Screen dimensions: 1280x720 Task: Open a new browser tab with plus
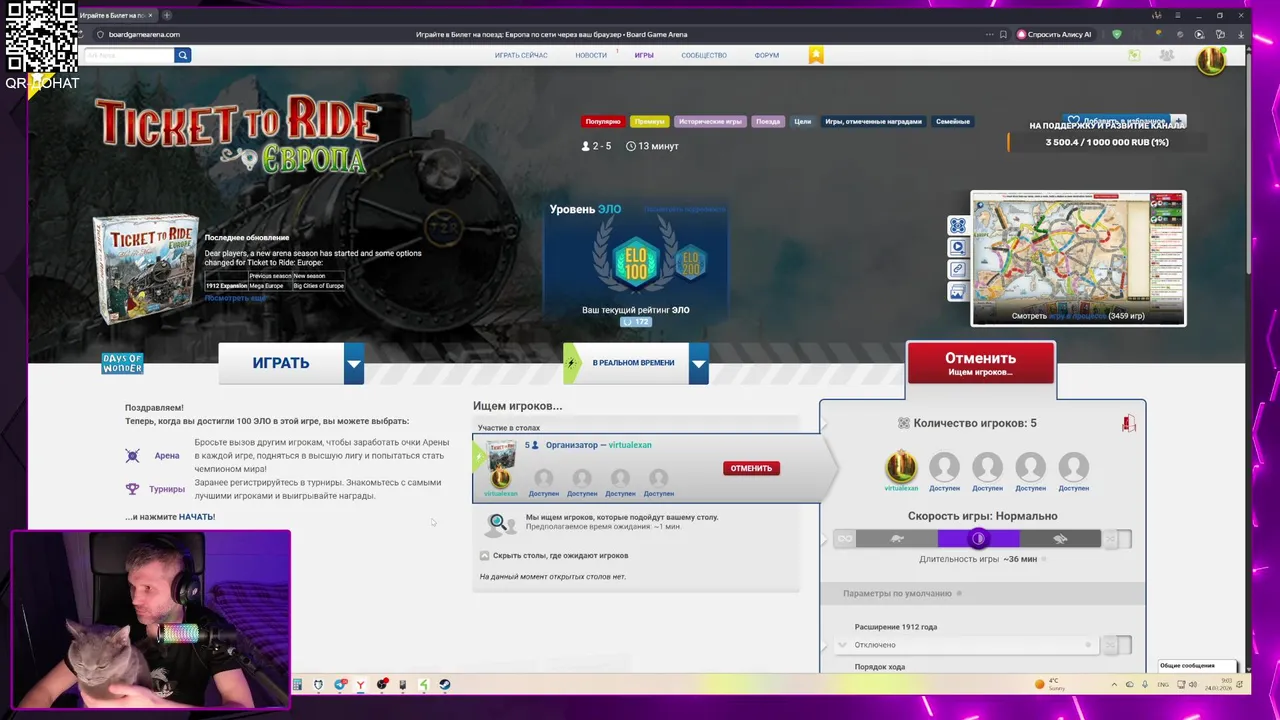(167, 15)
